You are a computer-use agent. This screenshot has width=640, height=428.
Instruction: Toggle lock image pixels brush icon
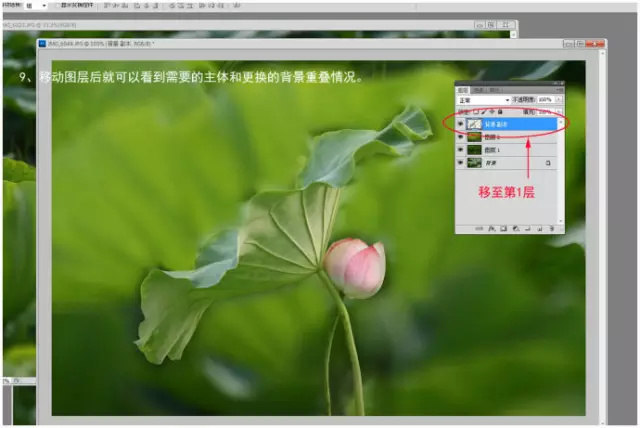pyautogui.click(x=484, y=112)
